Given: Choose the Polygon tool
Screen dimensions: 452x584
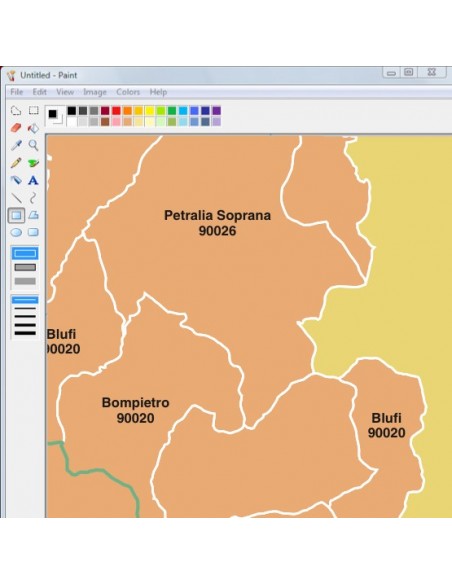Looking at the screenshot, I should point(34,215).
